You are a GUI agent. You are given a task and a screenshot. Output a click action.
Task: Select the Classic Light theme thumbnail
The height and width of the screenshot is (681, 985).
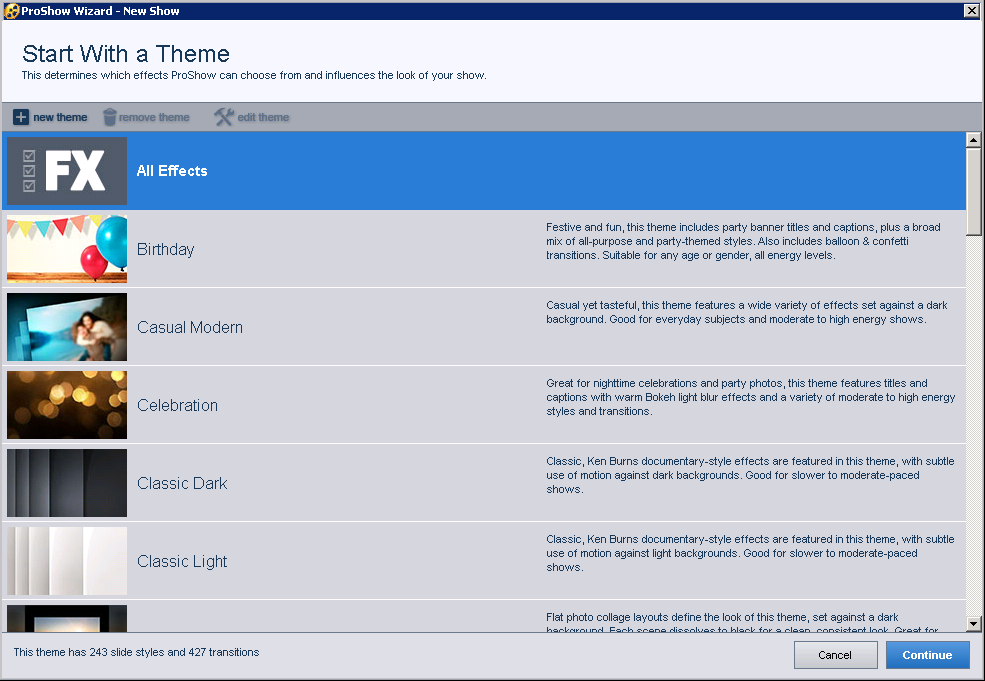pyautogui.click(x=67, y=561)
